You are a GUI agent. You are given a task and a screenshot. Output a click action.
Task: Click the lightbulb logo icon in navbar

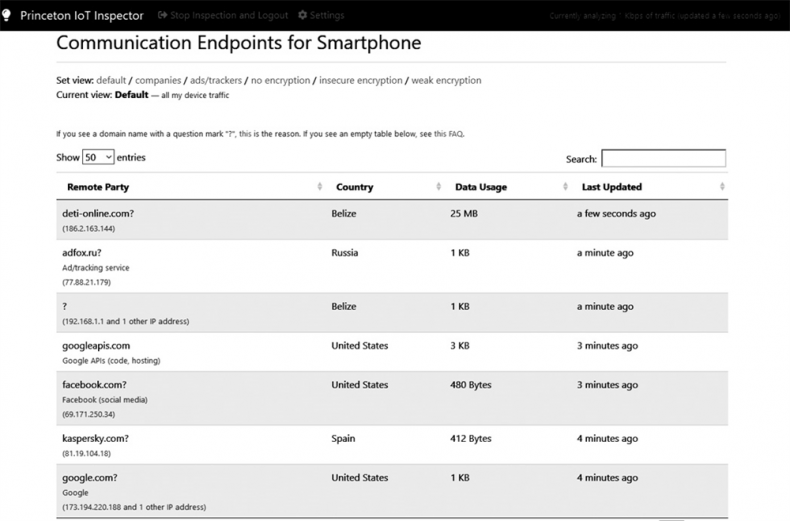[x=9, y=15]
